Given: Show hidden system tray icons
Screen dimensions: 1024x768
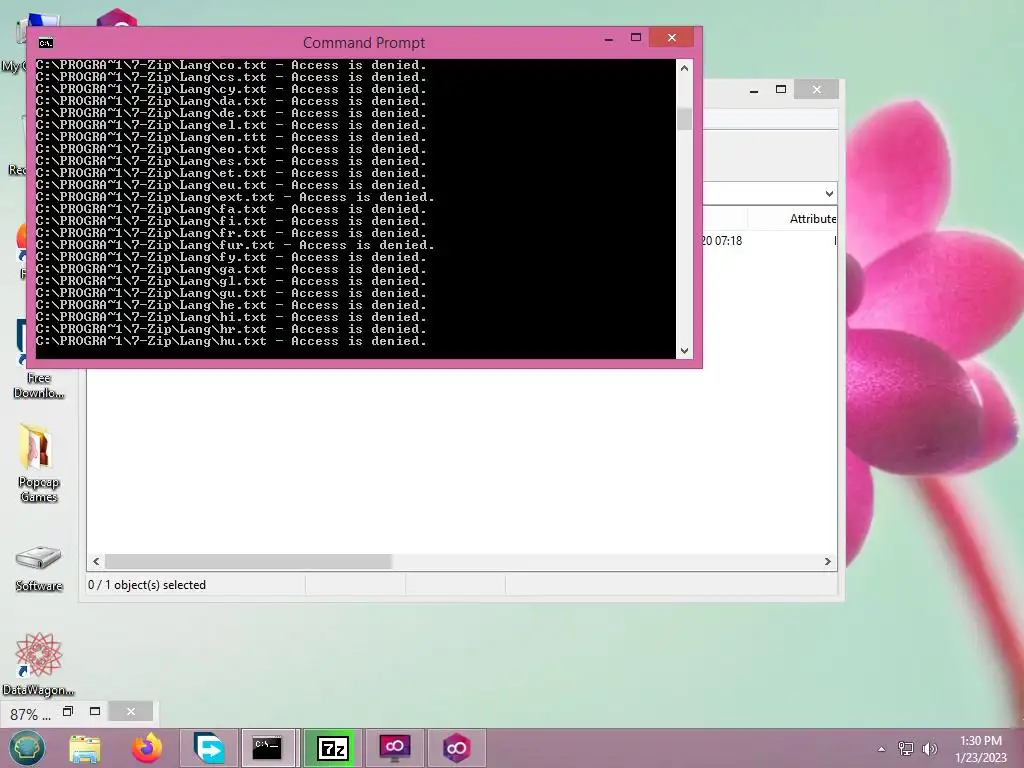Looking at the screenshot, I should click(x=882, y=749).
